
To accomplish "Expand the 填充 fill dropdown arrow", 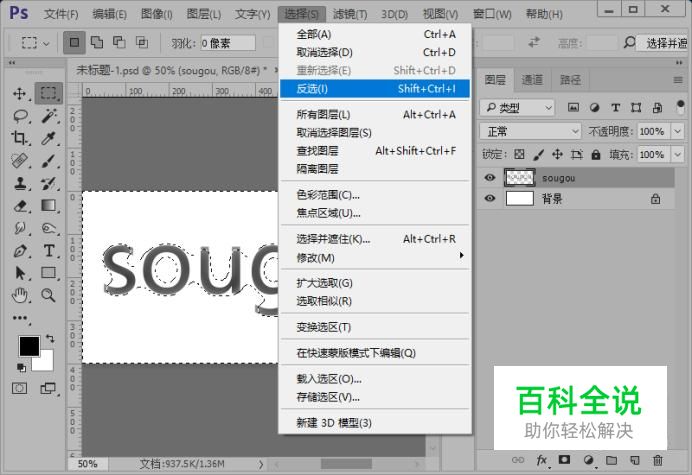I will 677,154.
